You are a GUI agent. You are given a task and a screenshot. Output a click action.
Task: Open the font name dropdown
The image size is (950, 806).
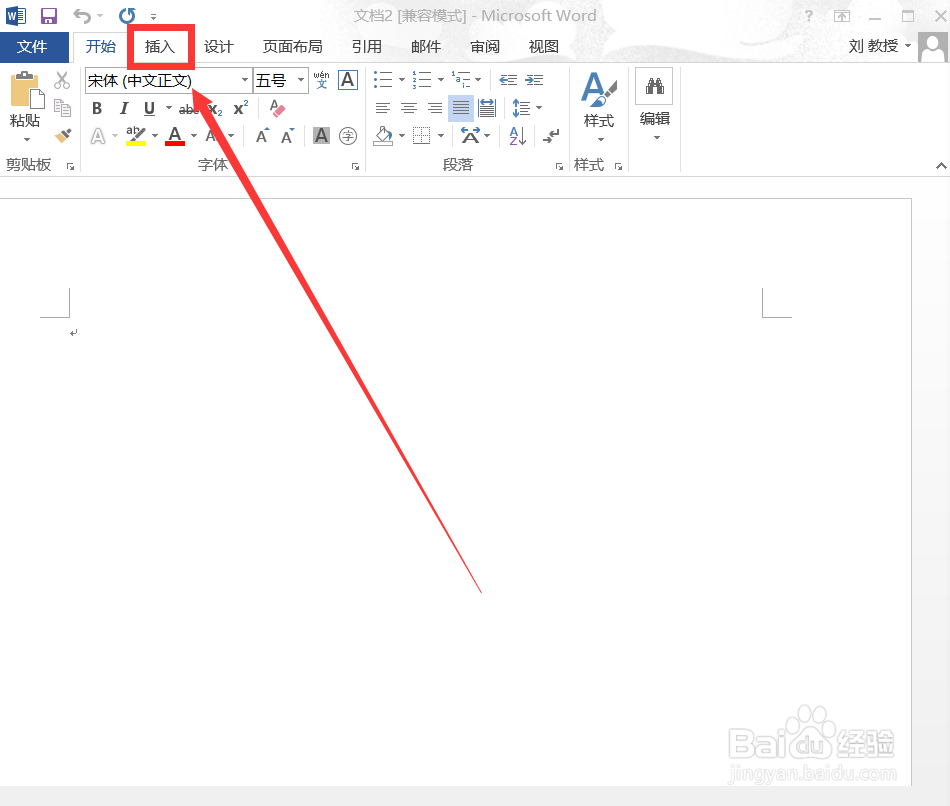click(246, 80)
